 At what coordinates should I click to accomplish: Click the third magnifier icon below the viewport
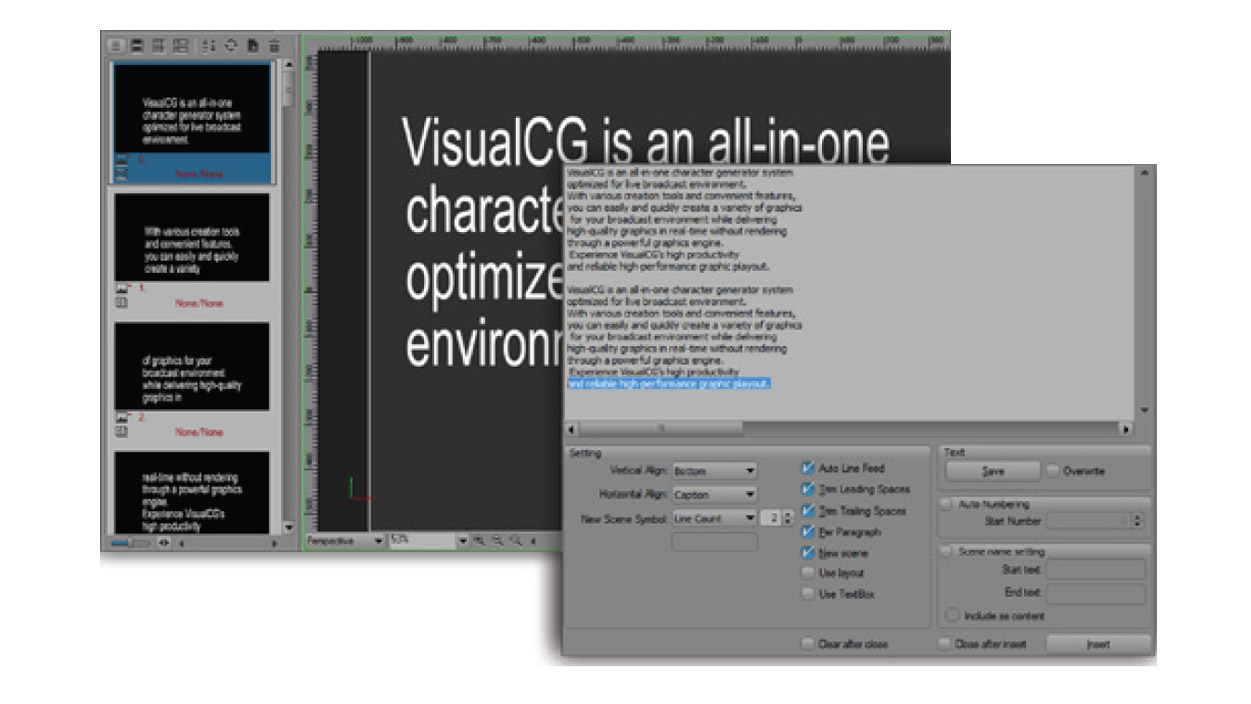516,540
